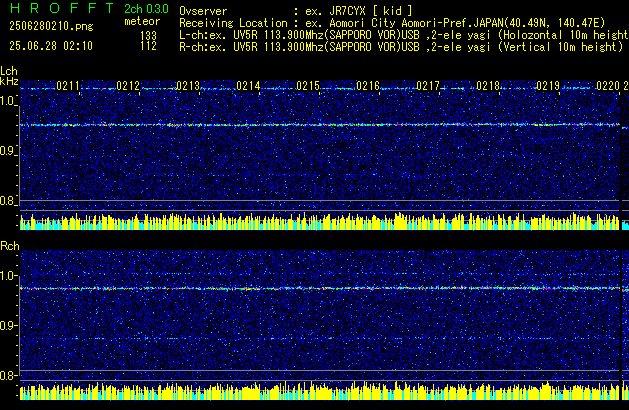Click the Lch yellow signal level bar graph
This screenshot has height=410, width=629.
click(320, 221)
